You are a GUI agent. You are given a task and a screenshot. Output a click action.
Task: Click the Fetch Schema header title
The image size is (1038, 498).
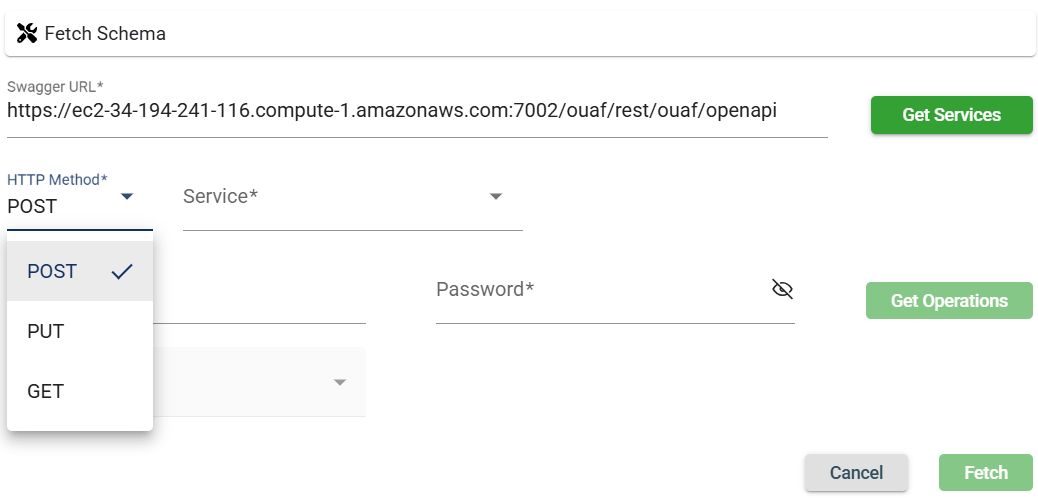tap(105, 34)
